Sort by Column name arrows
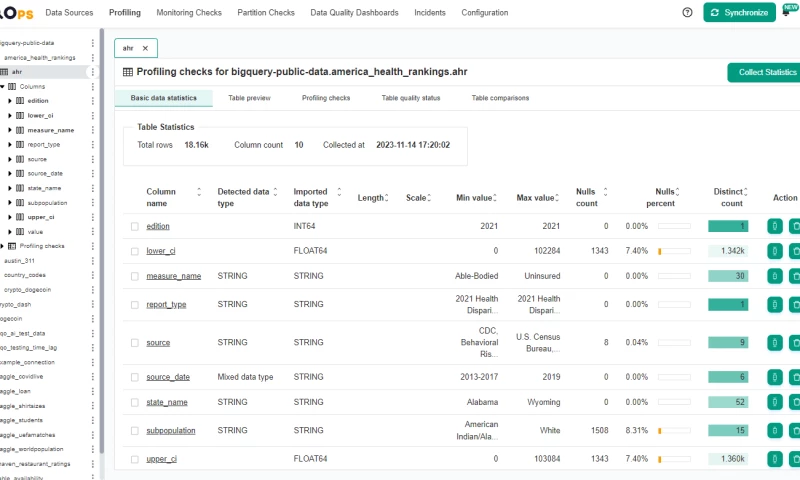The height and width of the screenshot is (480, 800). tap(199, 192)
